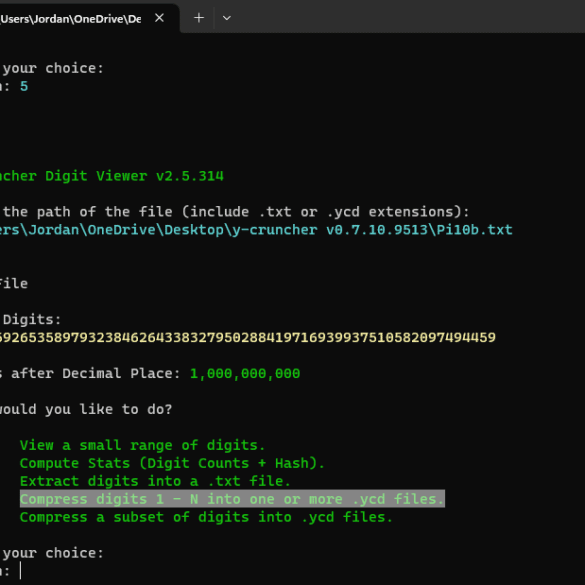Click 'Compress a subset of digits' line
585x585 pixels.
(206, 517)
